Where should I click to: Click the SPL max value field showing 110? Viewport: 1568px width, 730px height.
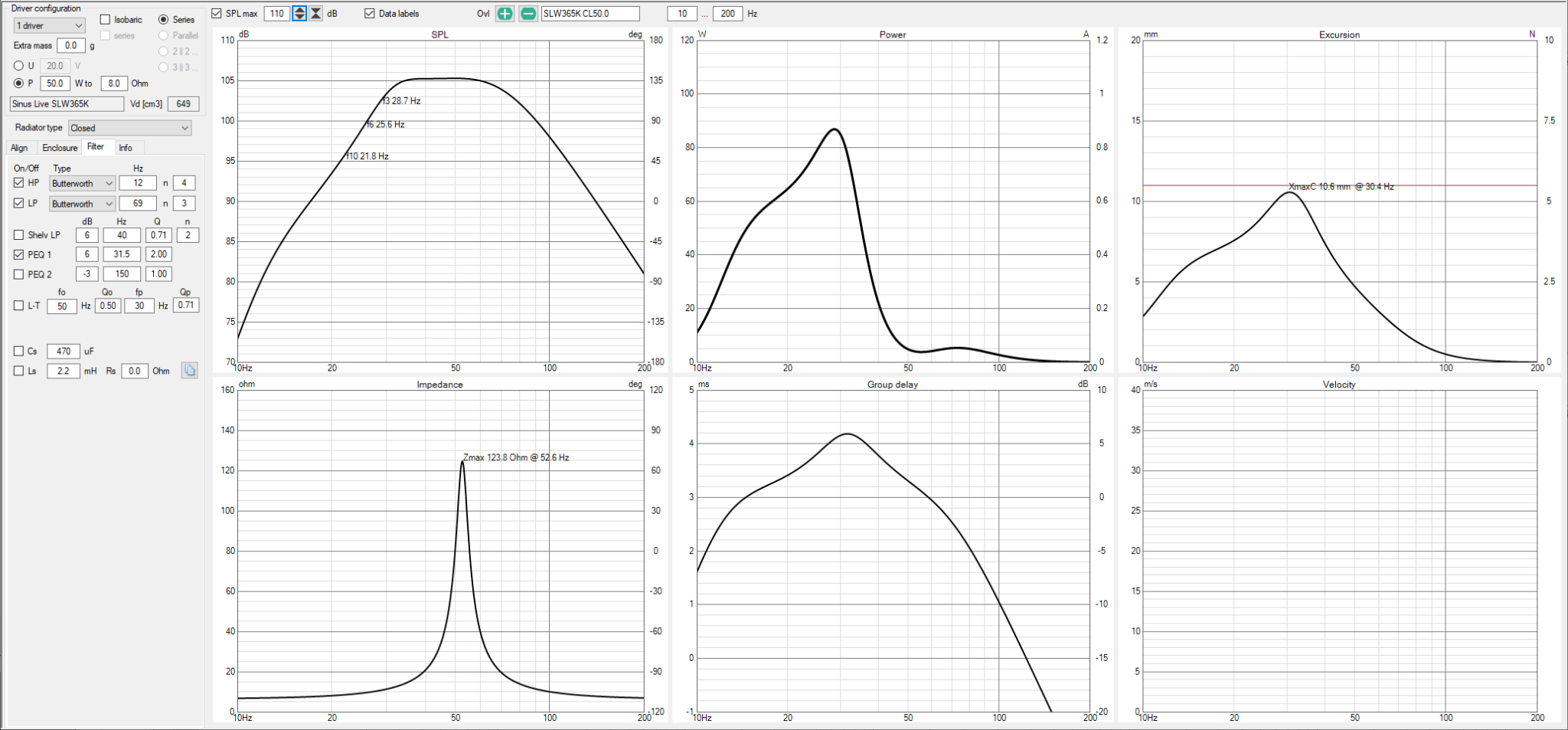click(277, 14)
